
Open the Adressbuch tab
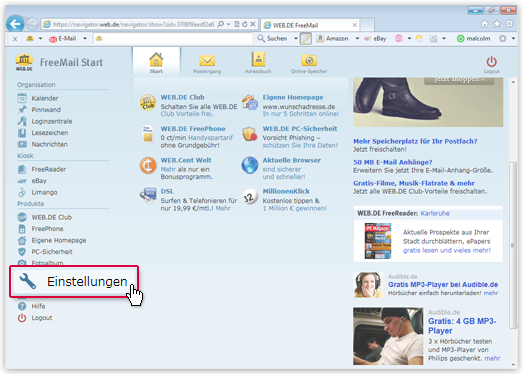(x=258, y=62)
